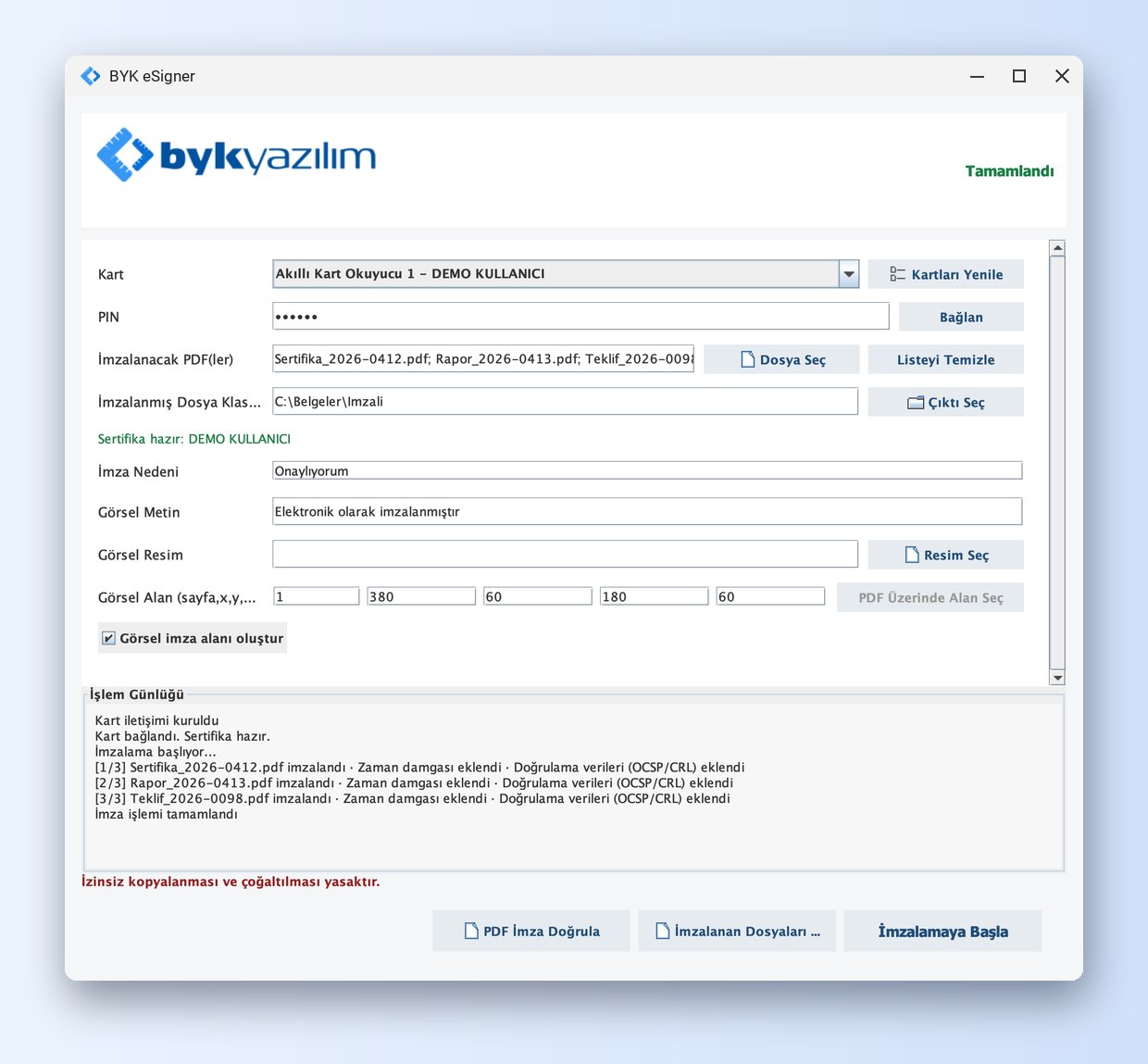This screenshot has width=1148, height=1064.
Task: Click the İmzalanan Dosyaları button
Action: 737,931
